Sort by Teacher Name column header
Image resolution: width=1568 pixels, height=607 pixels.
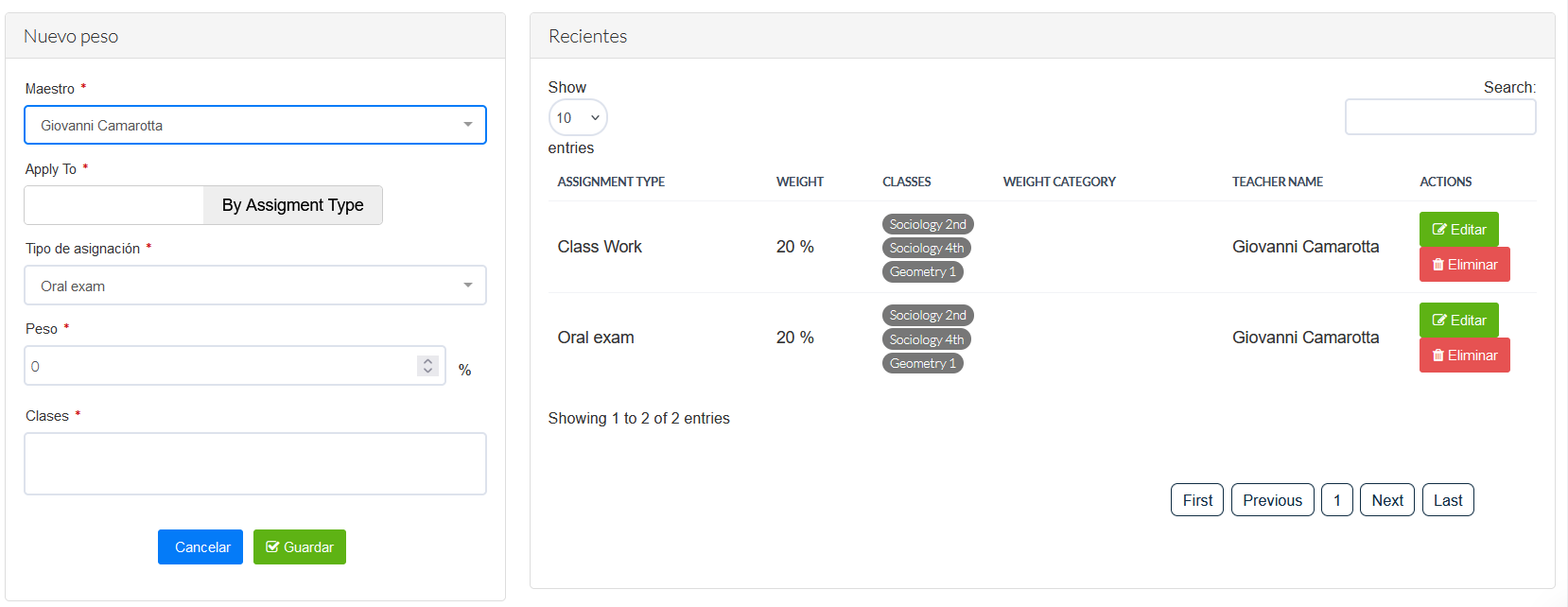[x=1277, y=182]
